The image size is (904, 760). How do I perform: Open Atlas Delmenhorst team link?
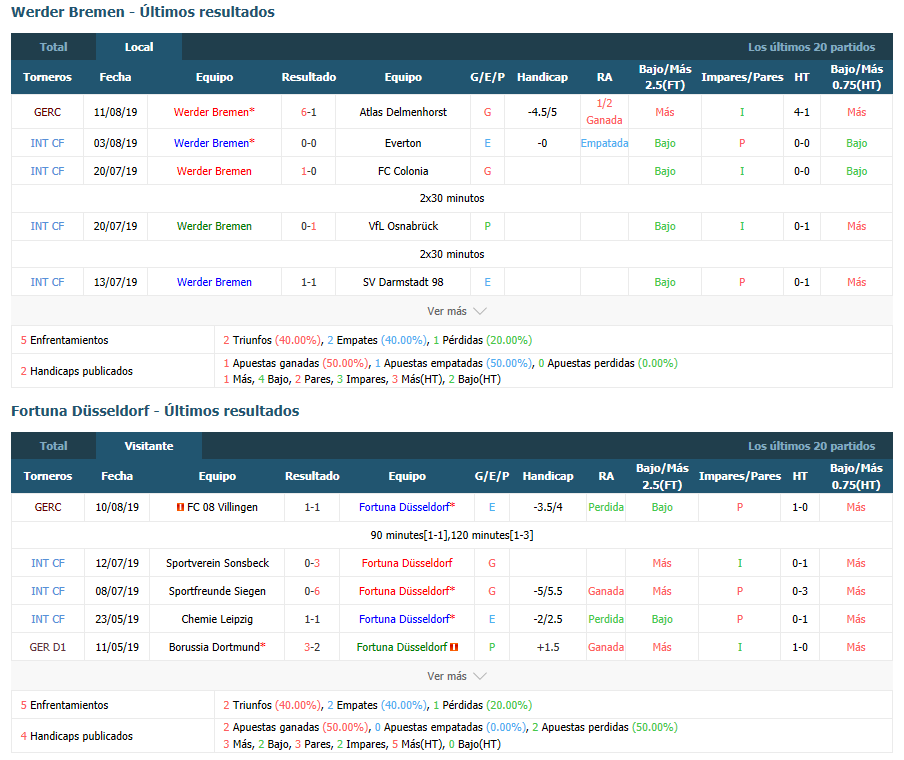[403, 112]
